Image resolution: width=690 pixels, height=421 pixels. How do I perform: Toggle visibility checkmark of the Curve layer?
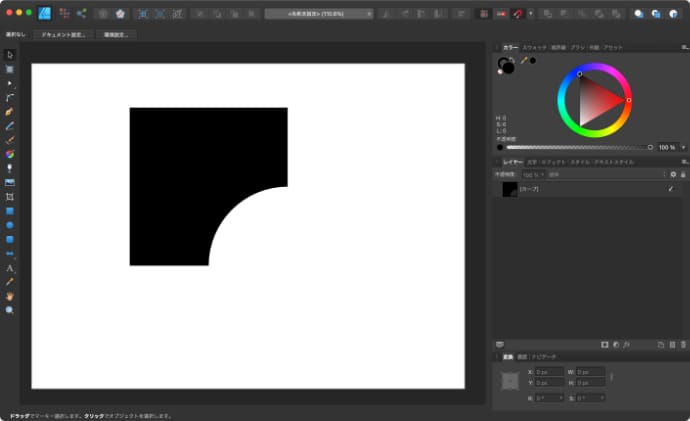[x=670, y=189]
